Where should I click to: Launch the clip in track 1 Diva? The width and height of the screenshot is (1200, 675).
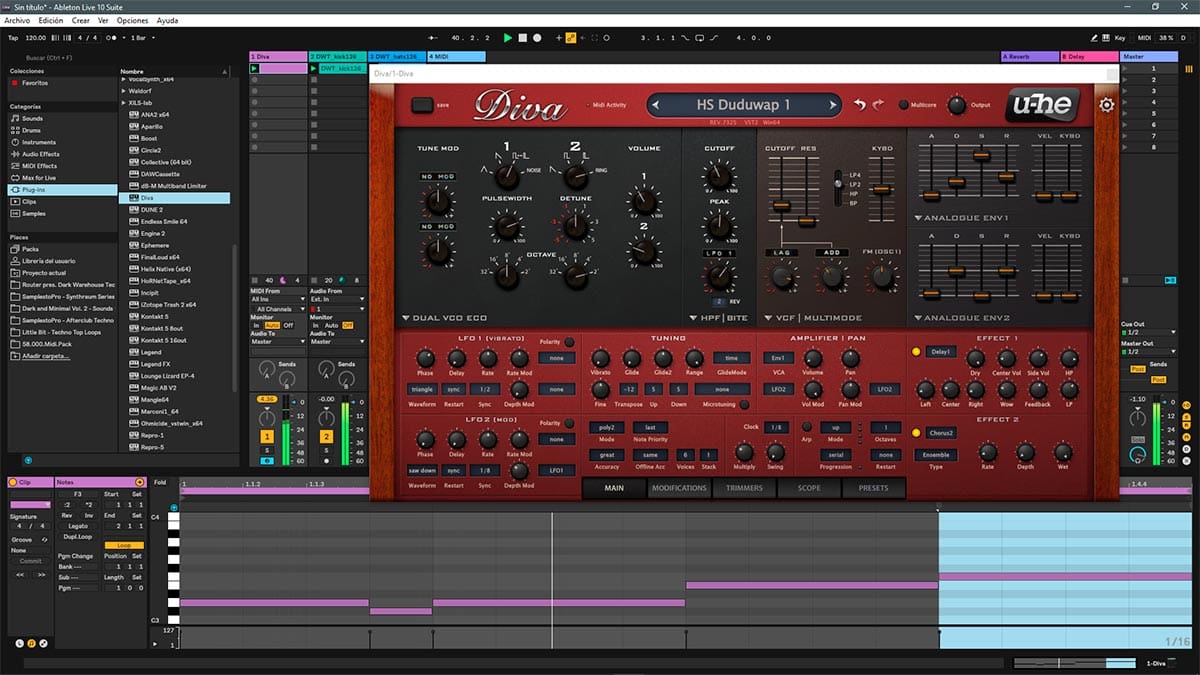click(254, 69)
